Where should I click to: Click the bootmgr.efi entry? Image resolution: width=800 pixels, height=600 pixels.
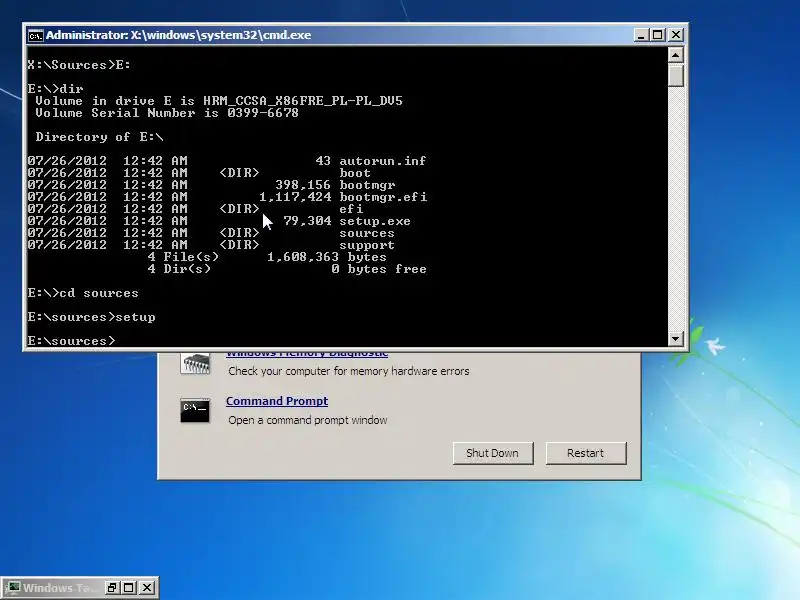pos(383,197)
